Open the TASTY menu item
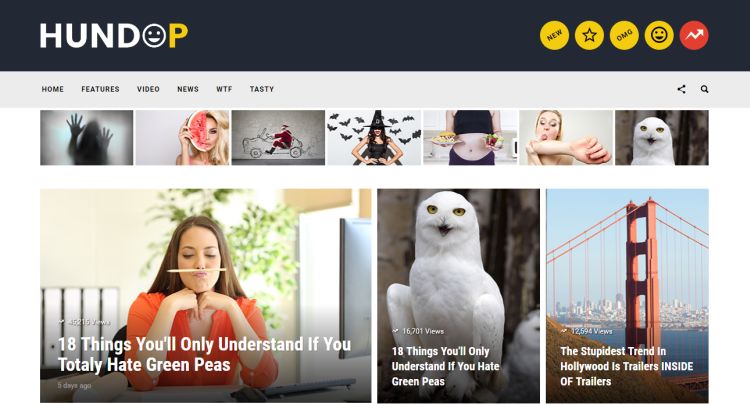Viewport: 750px width, 404px height. click(x=262, y=89)
